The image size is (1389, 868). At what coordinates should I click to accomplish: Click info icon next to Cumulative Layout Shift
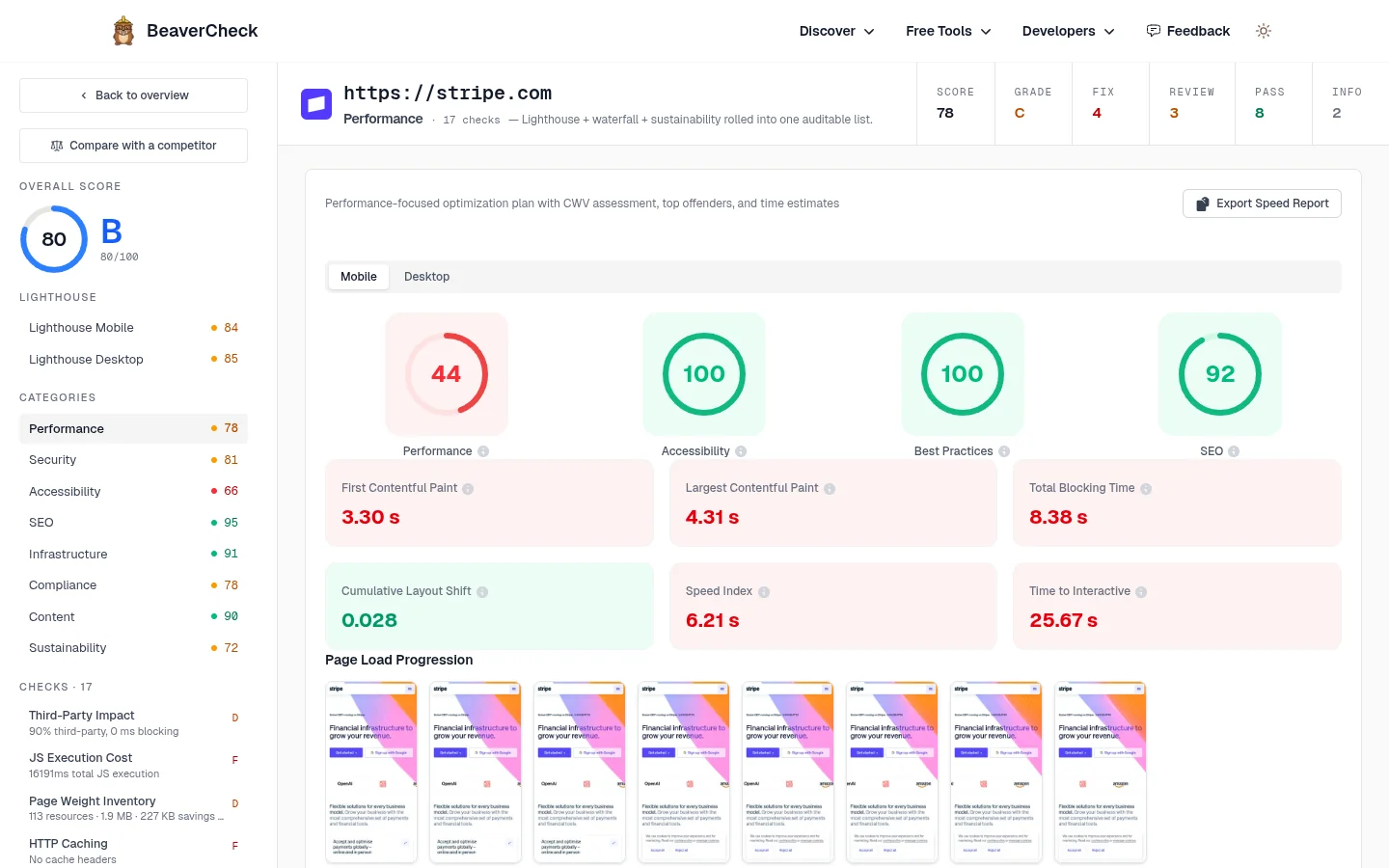pos(482,592)
